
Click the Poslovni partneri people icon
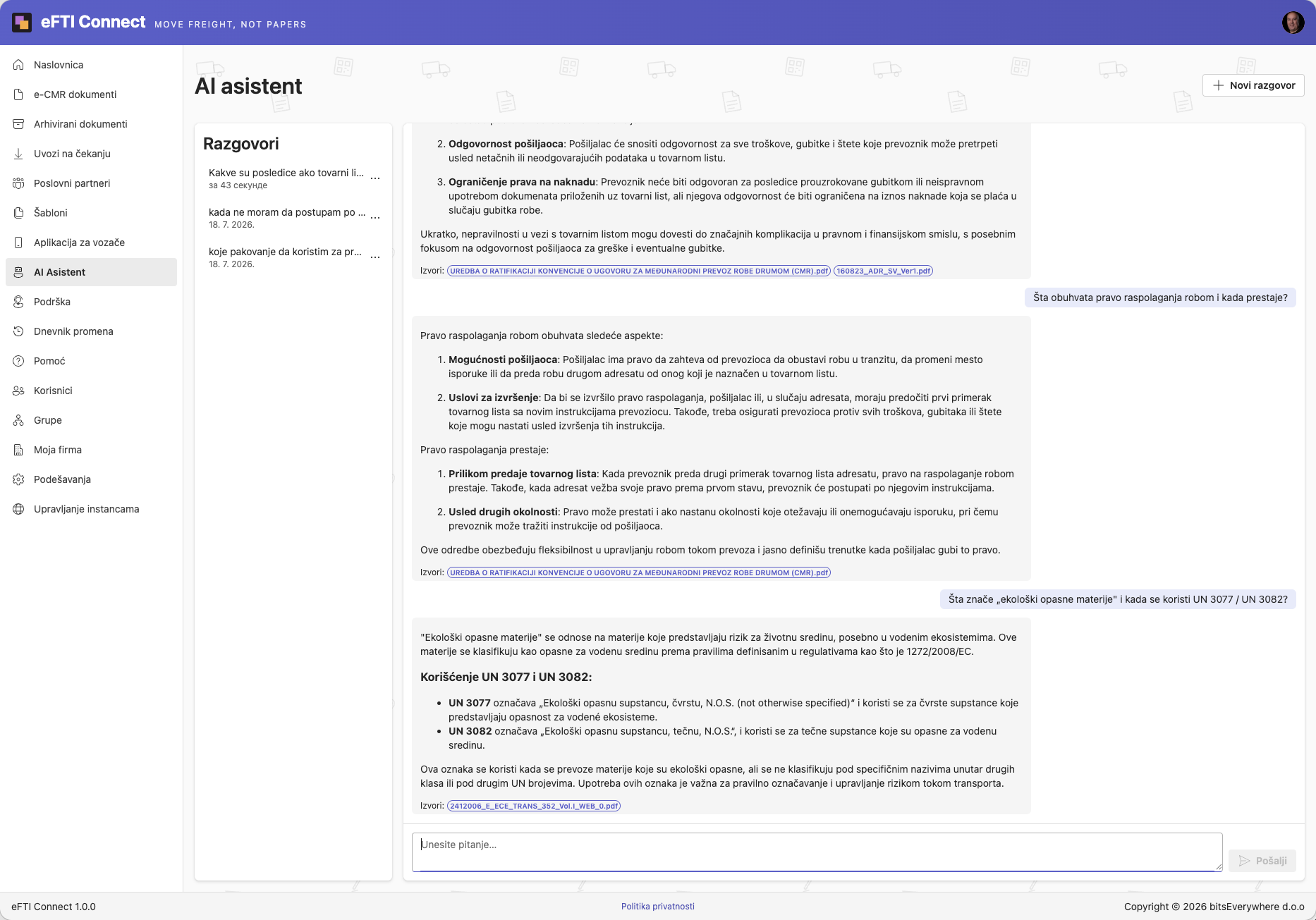[18, 183]
